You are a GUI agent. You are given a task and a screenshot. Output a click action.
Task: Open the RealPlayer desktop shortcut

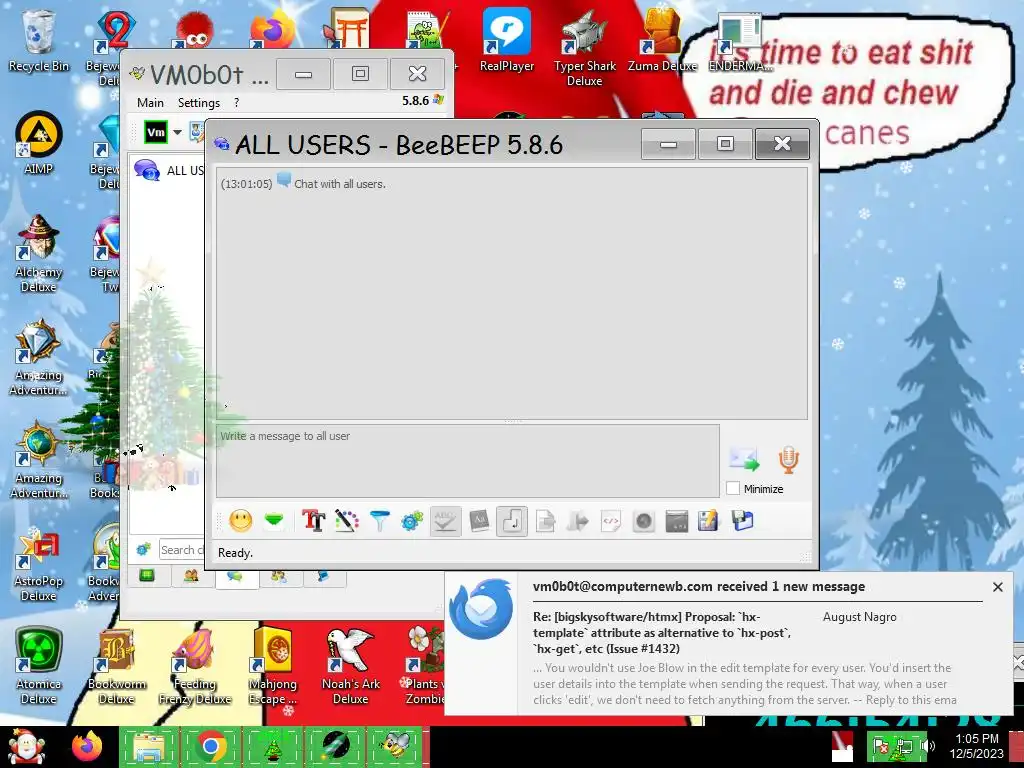pyautogui.click(x=507, y=40)
